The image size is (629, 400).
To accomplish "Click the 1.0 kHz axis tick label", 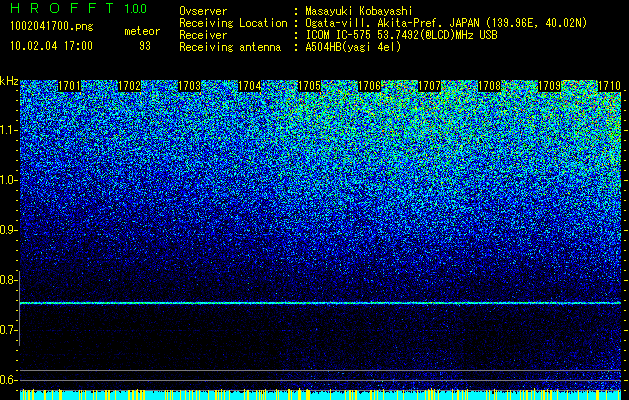I will (x=8, y=181).
